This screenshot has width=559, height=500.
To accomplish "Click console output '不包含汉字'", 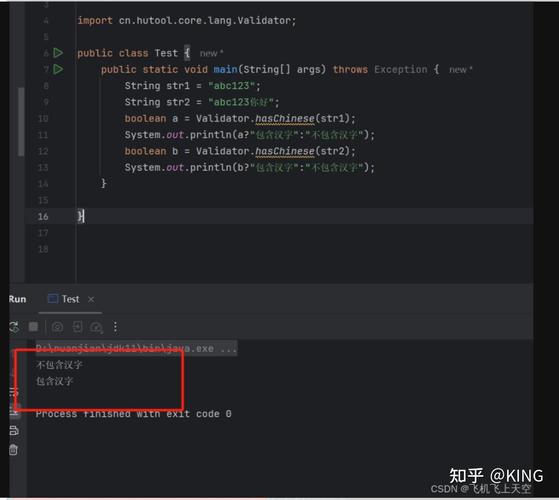I will click(59, 365).
